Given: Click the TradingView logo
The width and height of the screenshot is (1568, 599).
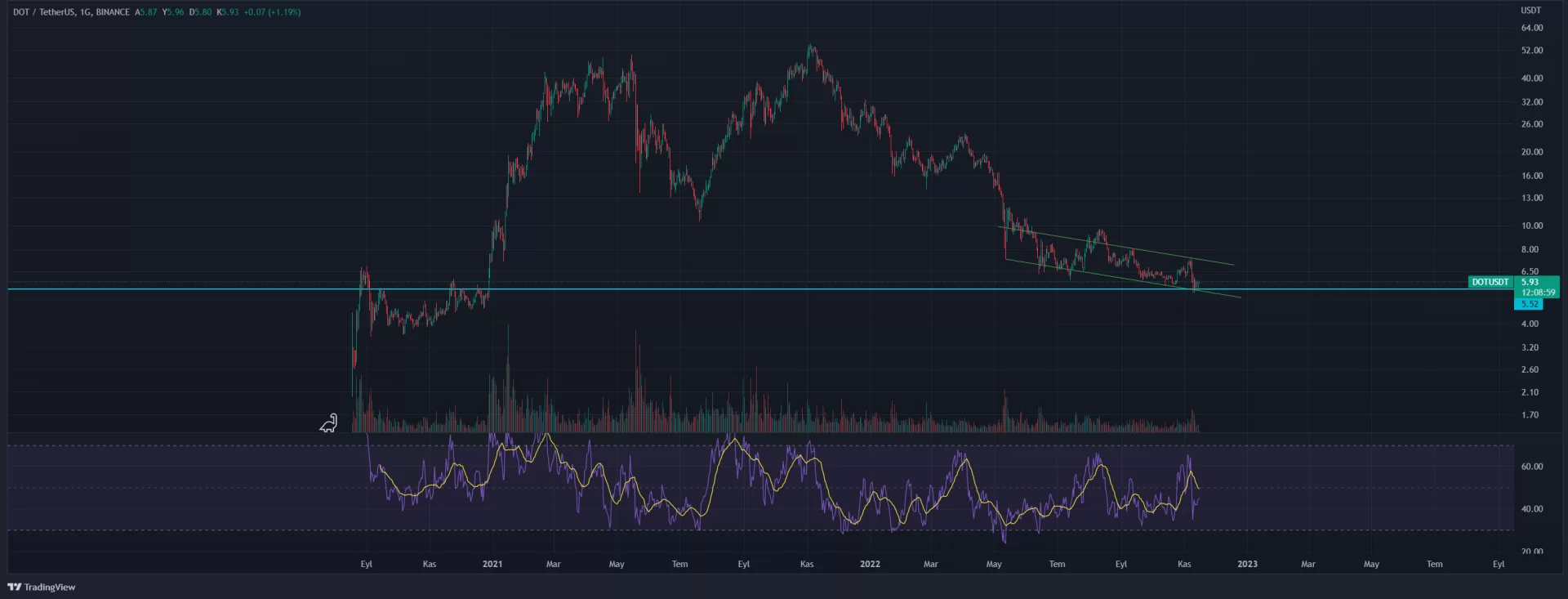Looking at the screenshot, I should coord(41,587).
